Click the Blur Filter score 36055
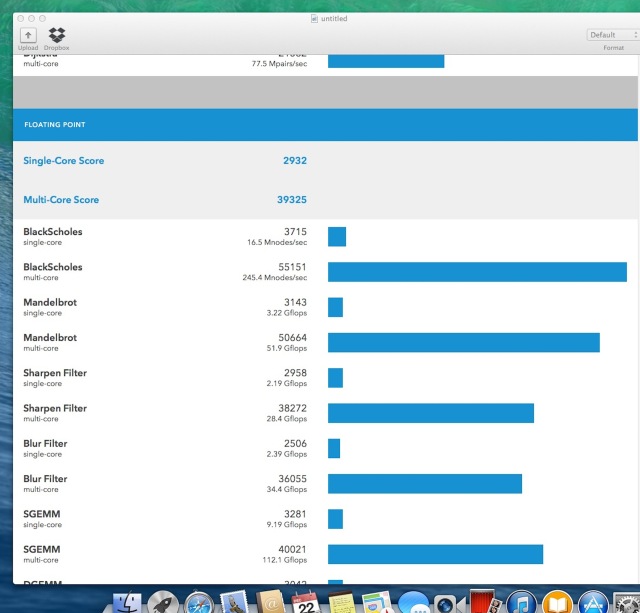 [x=292, y=479]
